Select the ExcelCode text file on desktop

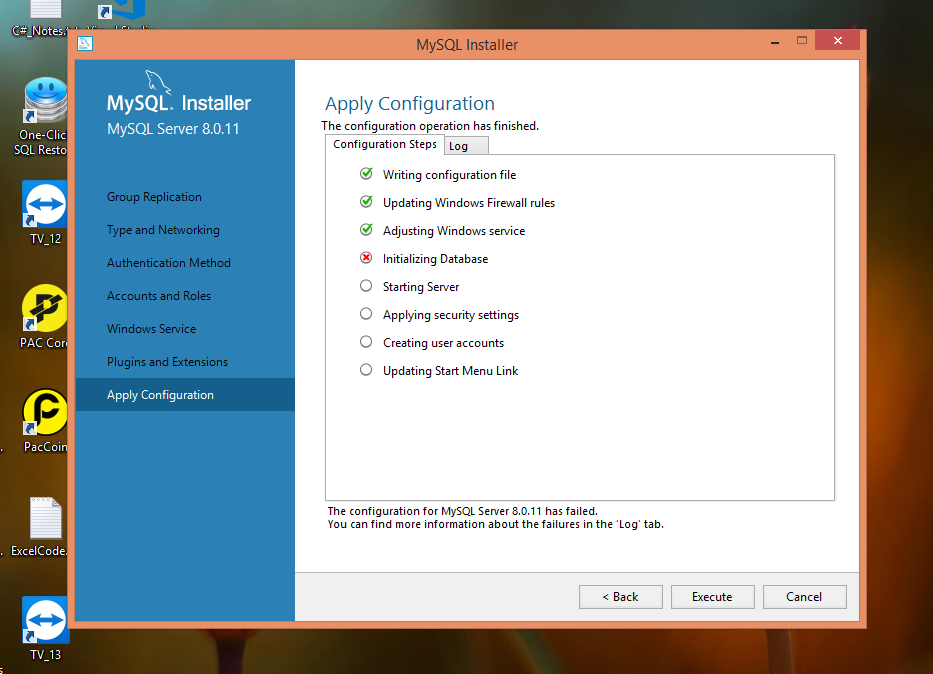pyautogui.click(x=39, y=526)
